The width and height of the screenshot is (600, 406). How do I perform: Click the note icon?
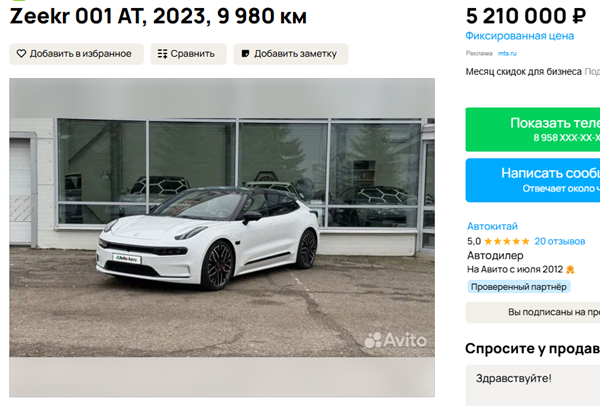tap(245, 54)
